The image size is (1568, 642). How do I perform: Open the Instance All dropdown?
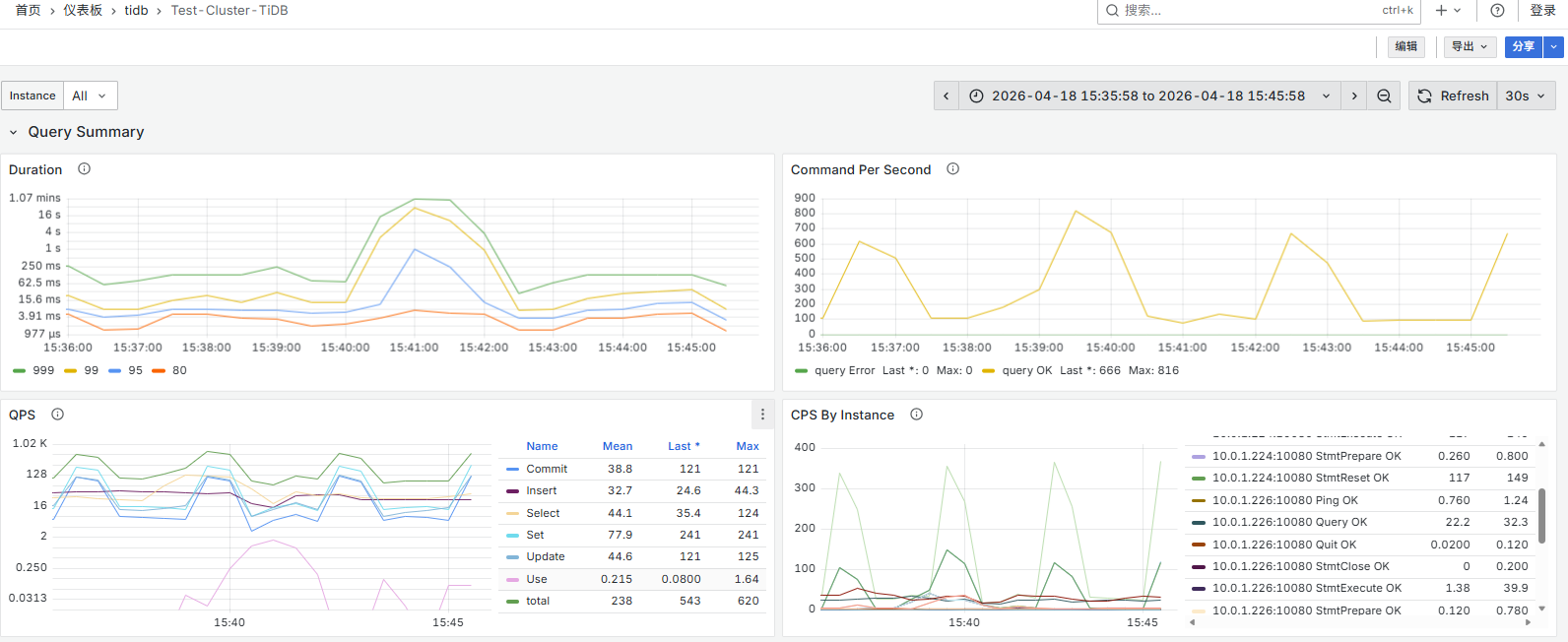[90, 96]
